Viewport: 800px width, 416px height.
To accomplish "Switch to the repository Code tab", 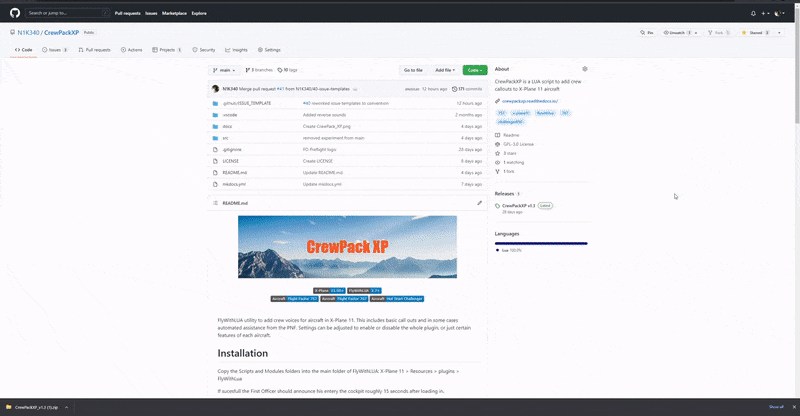I will pos(23,50).
